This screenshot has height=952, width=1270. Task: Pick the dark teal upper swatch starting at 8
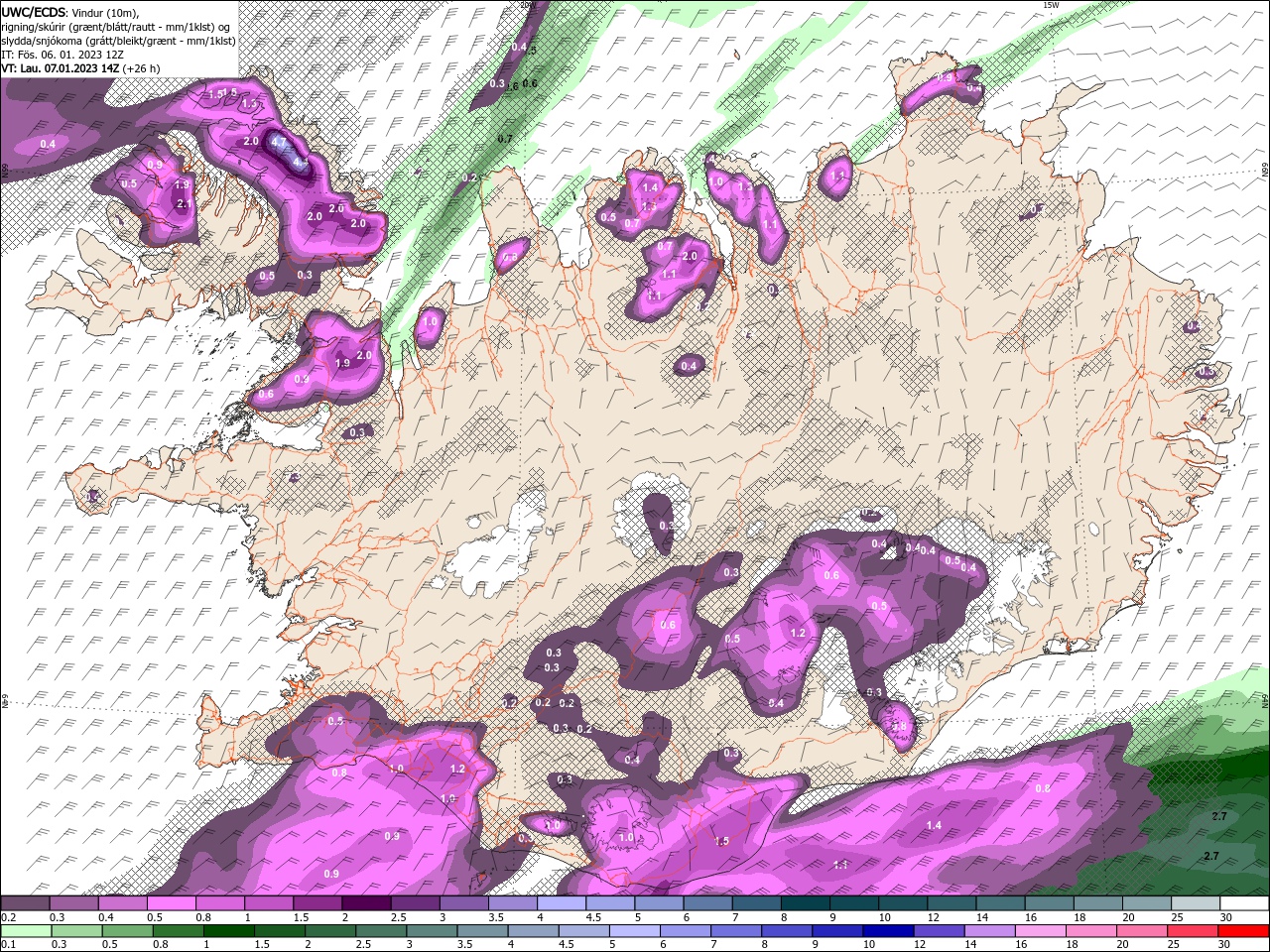pyautogui.click(x=806, y=903)
